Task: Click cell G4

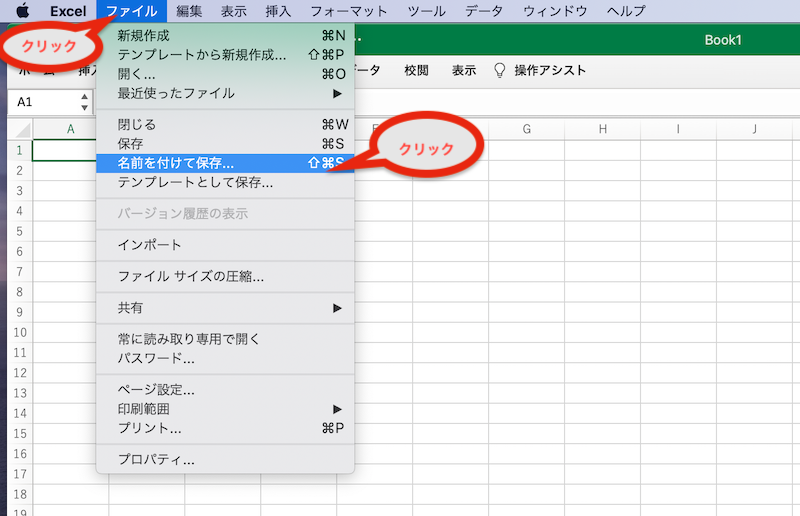Action: pyautogui.click(x=527, y=211)
